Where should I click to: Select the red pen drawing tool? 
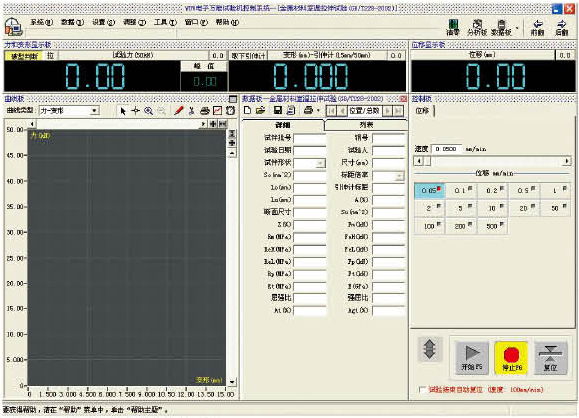tap(179, 110)
